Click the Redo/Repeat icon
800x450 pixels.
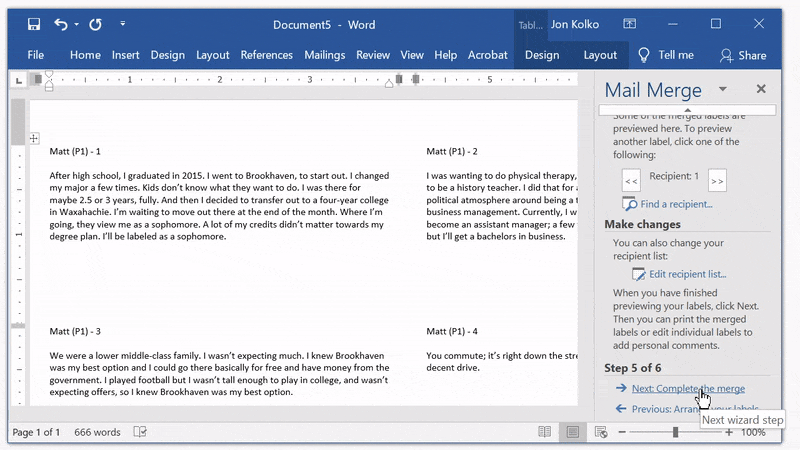point(95,24)
